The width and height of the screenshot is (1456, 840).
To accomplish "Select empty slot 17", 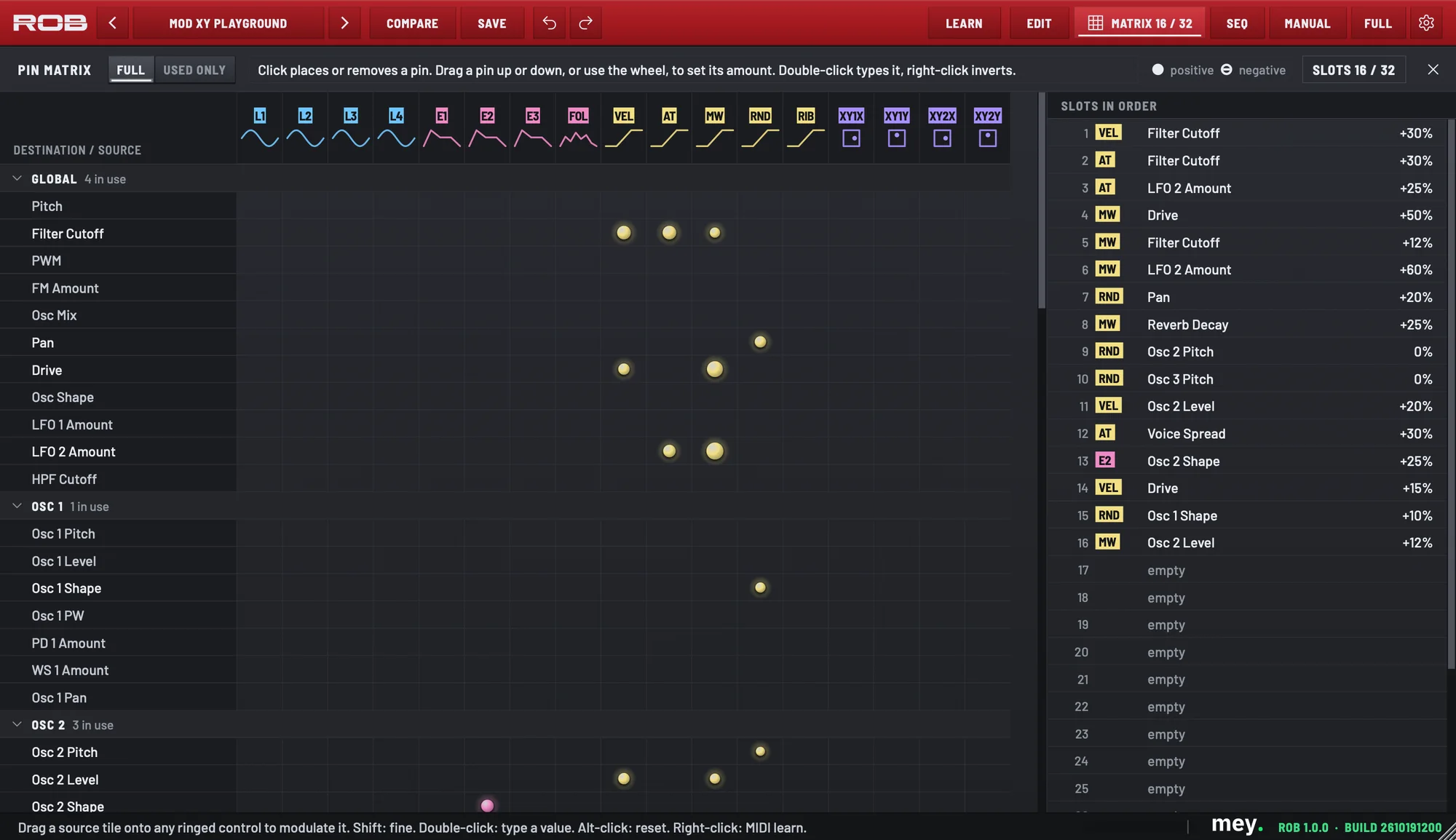I will (1247, 570).
